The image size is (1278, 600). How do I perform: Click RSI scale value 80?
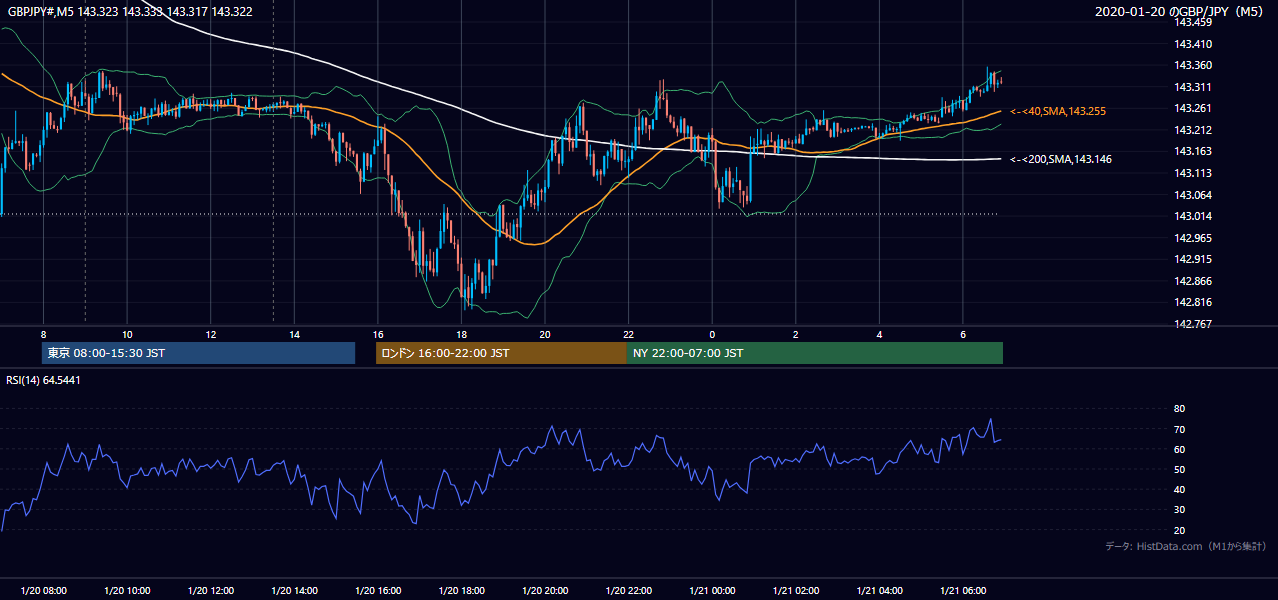pos(1179,409)
